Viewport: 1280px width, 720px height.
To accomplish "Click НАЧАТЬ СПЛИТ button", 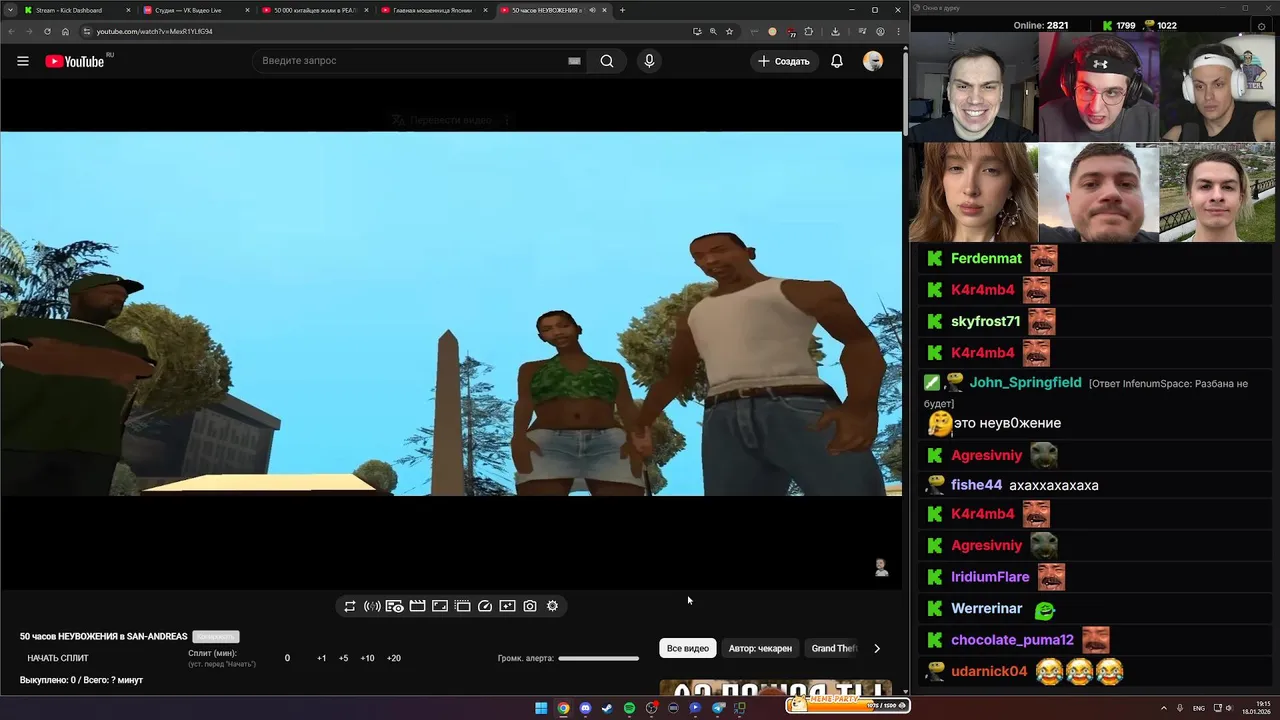I will [x=58, y=658].
